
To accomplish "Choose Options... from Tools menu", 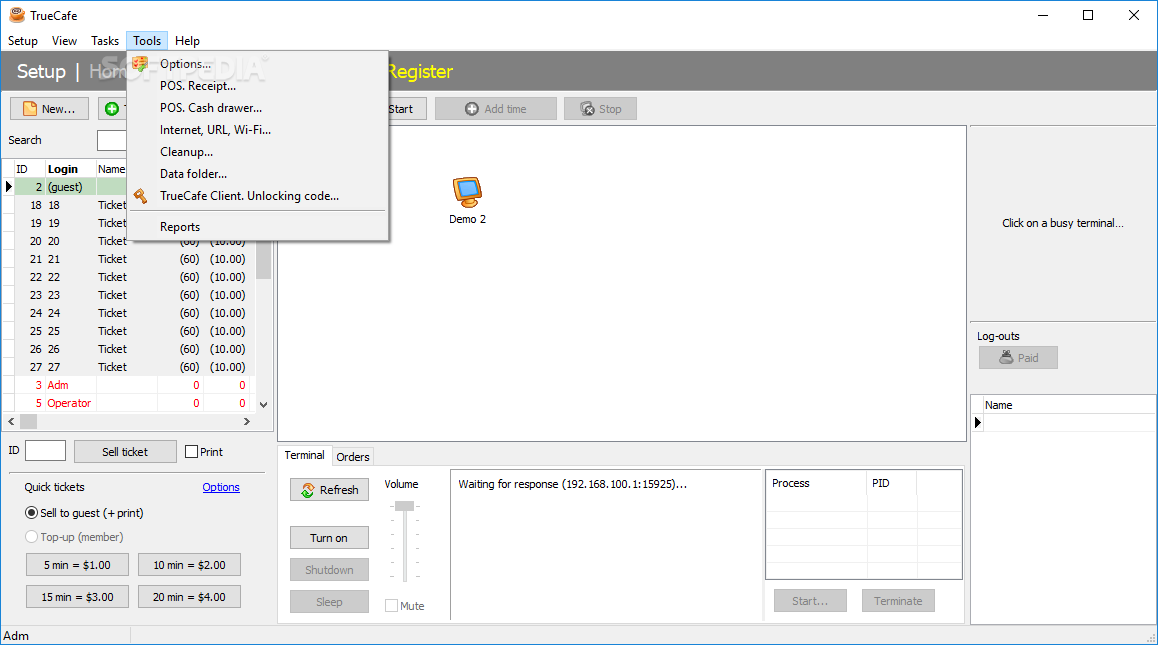I will coord(258,64).
